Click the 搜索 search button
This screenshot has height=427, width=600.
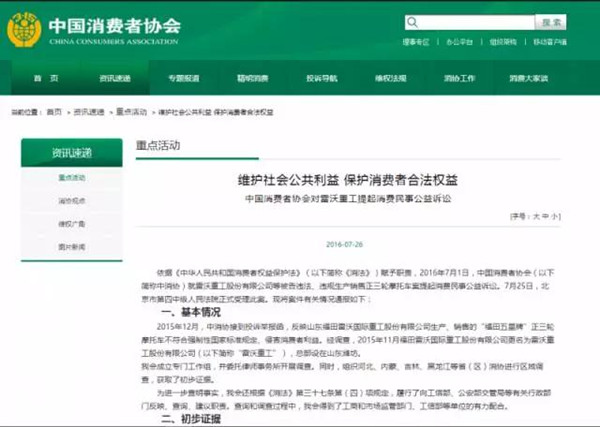pyautogui.click(x=551, y=22)
